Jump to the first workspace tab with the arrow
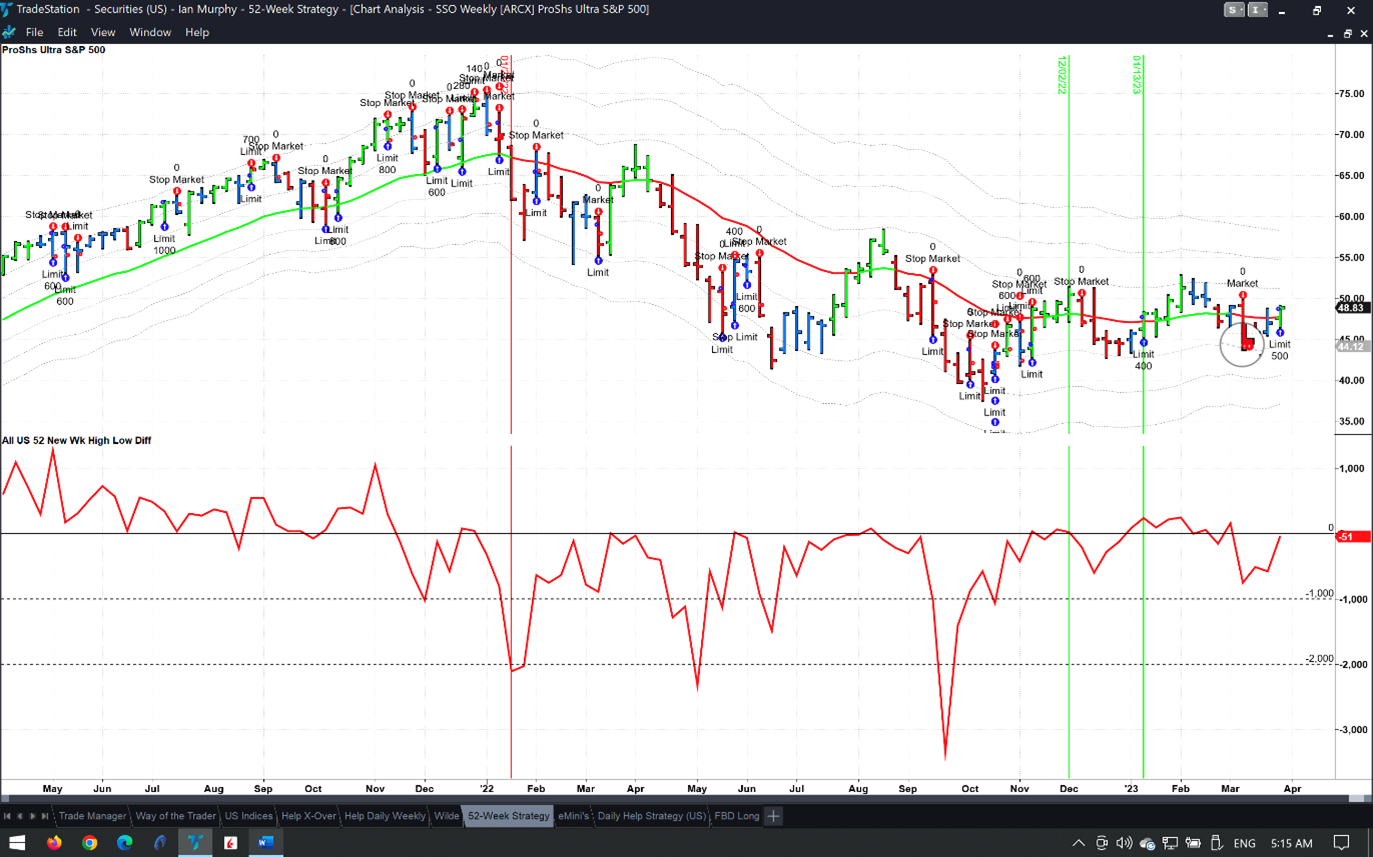Image resolution: width=1373 pixels, height=857 pixels. tap(8, 816)
